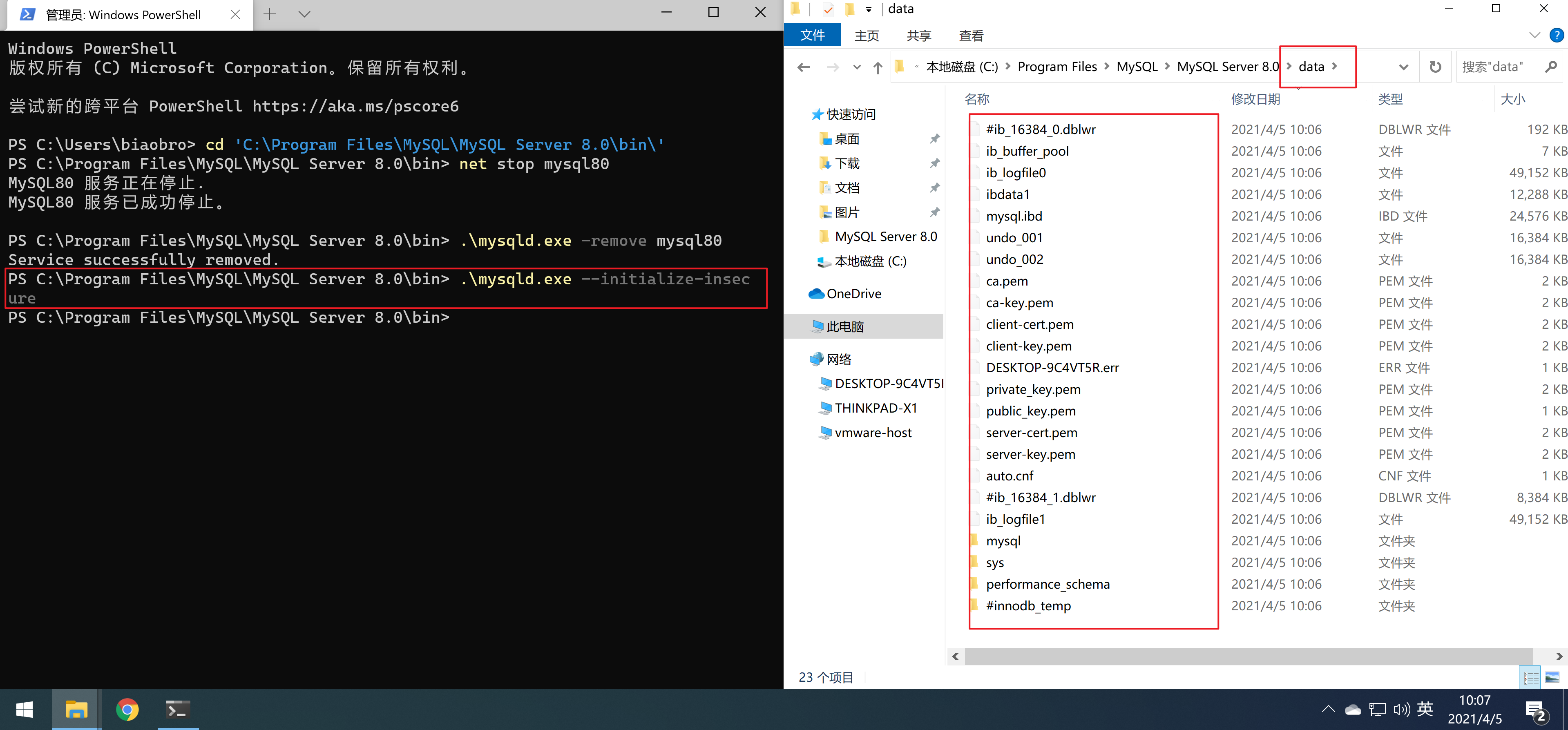Open the 文件 ribbon tab
Screen dimensions: 1568x730
tap(812, 35)
